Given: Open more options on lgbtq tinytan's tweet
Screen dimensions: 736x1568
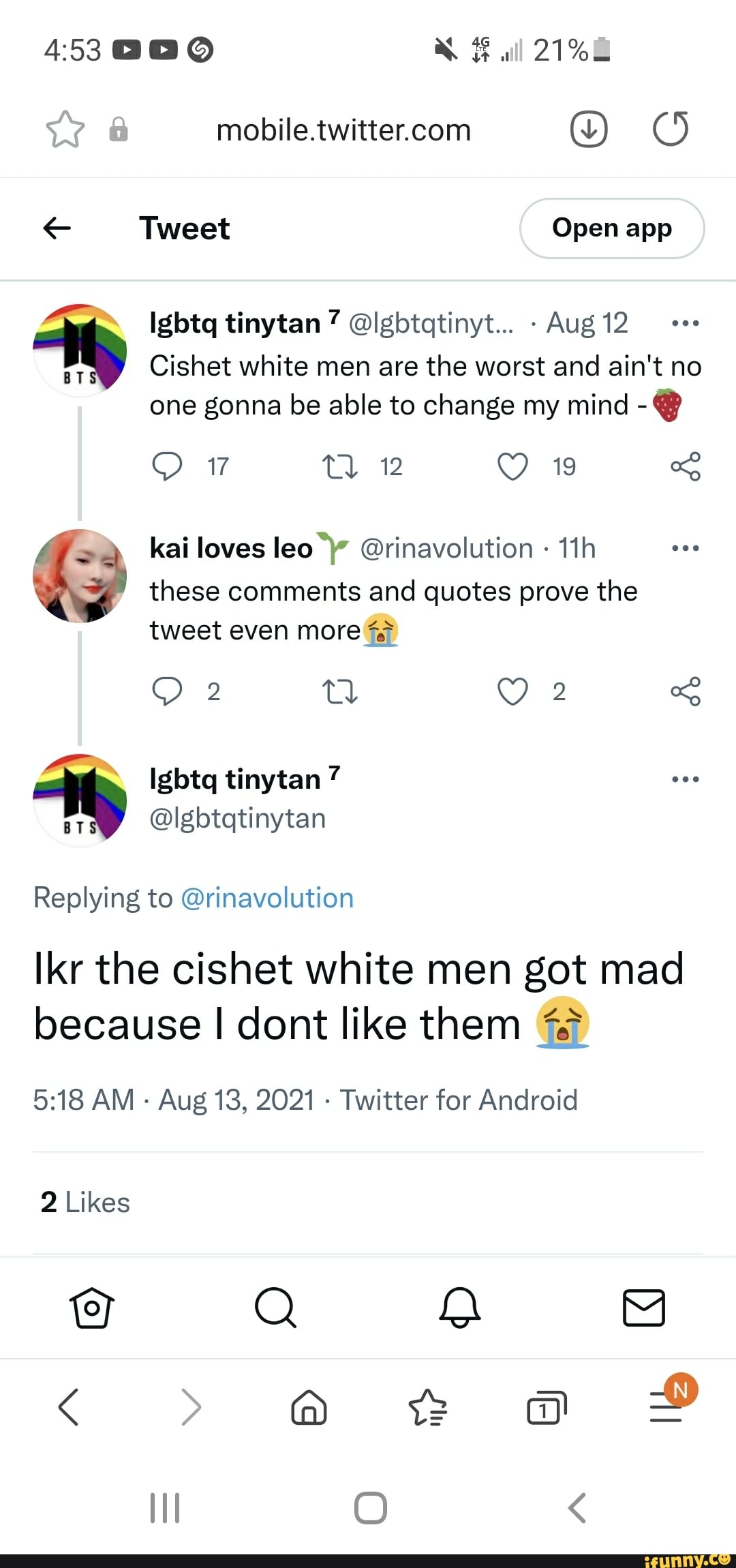Looking at the screenshot, I should pos(685,323).
